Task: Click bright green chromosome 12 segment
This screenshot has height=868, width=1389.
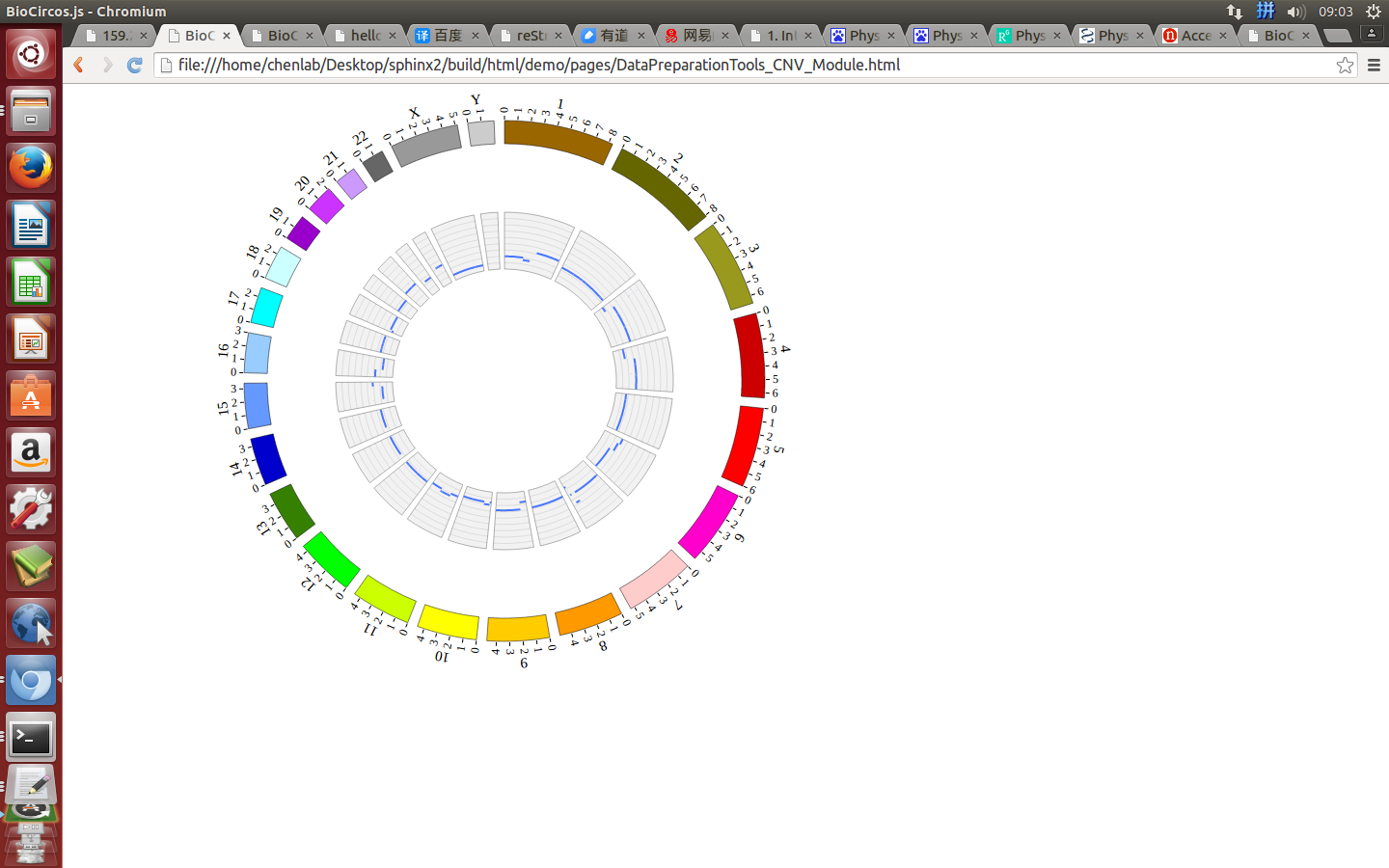Action: pos(332,559)
